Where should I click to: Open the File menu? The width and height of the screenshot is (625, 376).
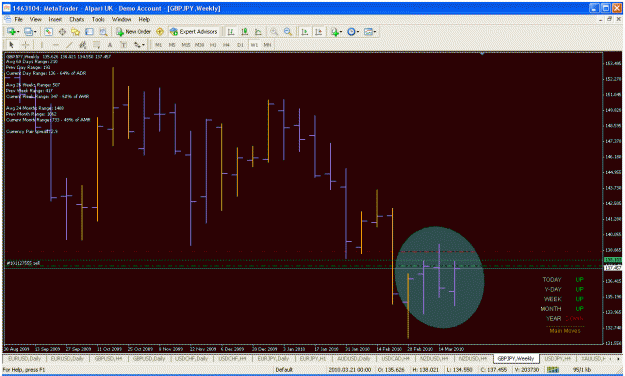coord(18,19)
